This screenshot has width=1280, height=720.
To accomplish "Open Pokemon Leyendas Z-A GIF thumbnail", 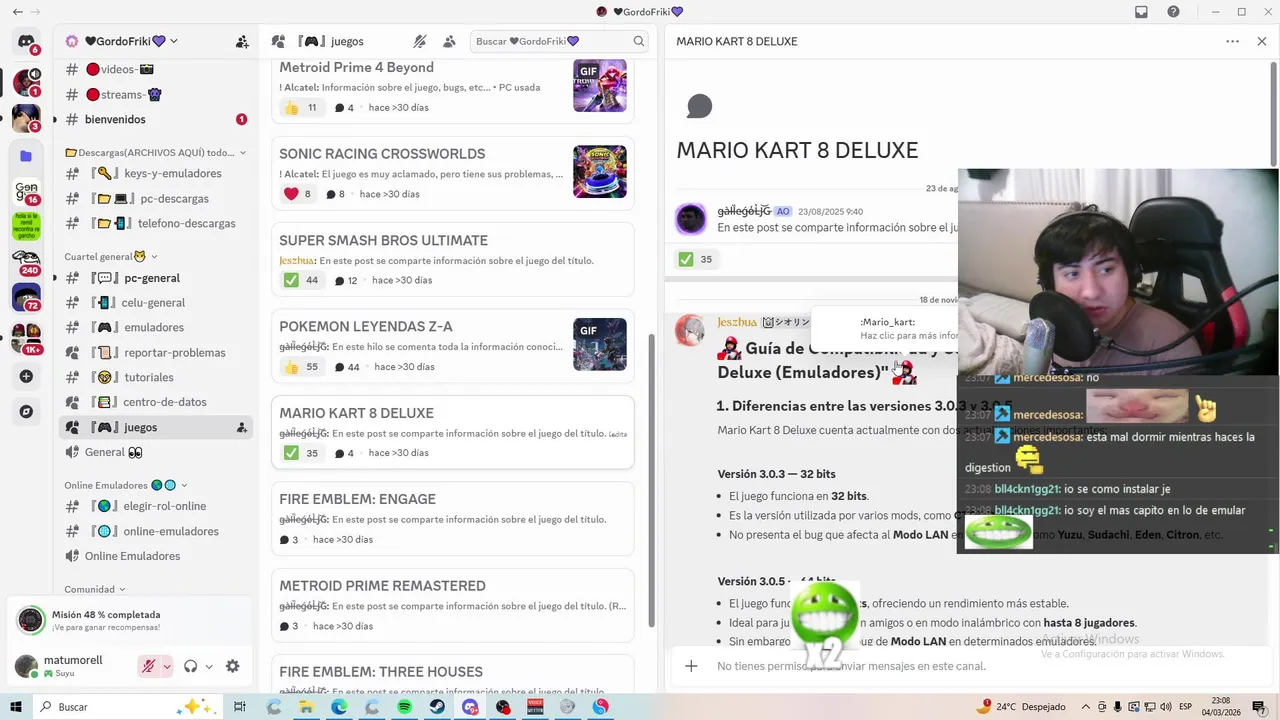I will click(x=600, y=345).
